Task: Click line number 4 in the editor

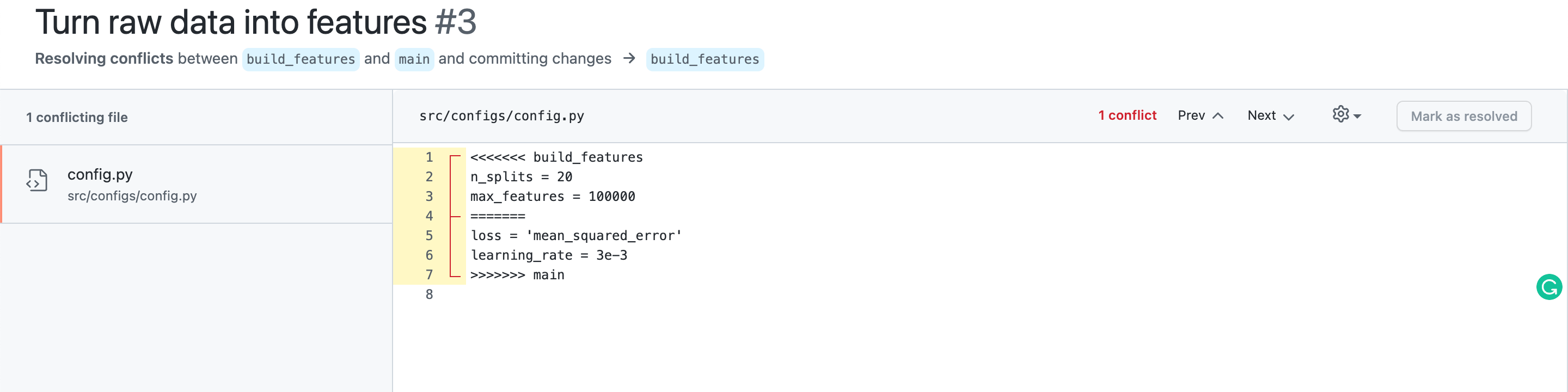Action: coord(429,216)
